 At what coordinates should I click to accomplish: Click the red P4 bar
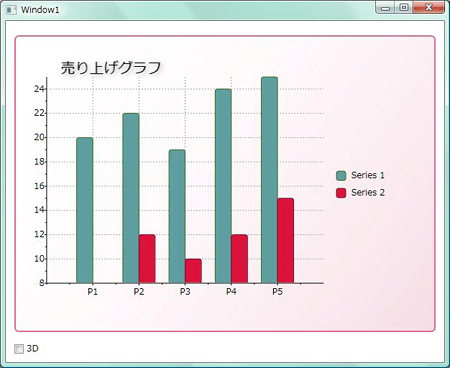click(240, 259)
